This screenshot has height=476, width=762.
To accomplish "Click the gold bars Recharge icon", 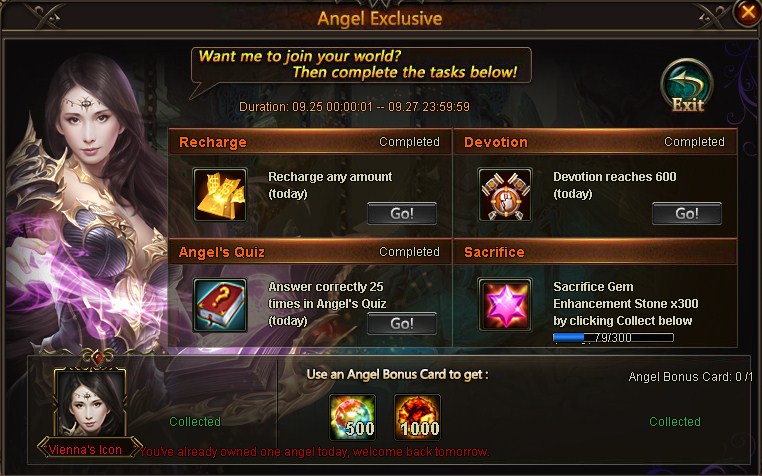I will click(220, 194).
